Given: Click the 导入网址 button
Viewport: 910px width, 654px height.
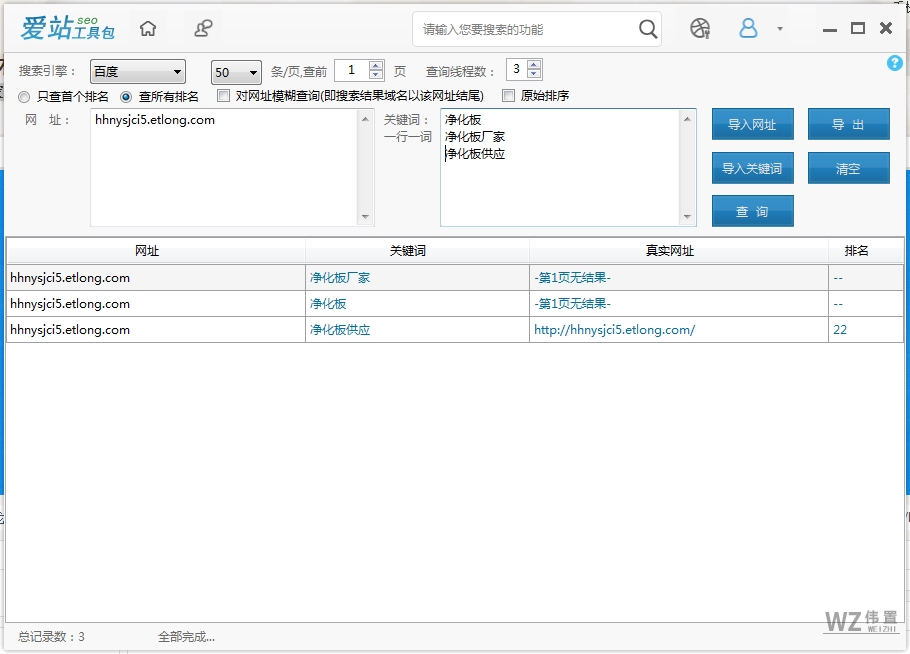Looking at the screenshot, I should click(x=751, y=124).
